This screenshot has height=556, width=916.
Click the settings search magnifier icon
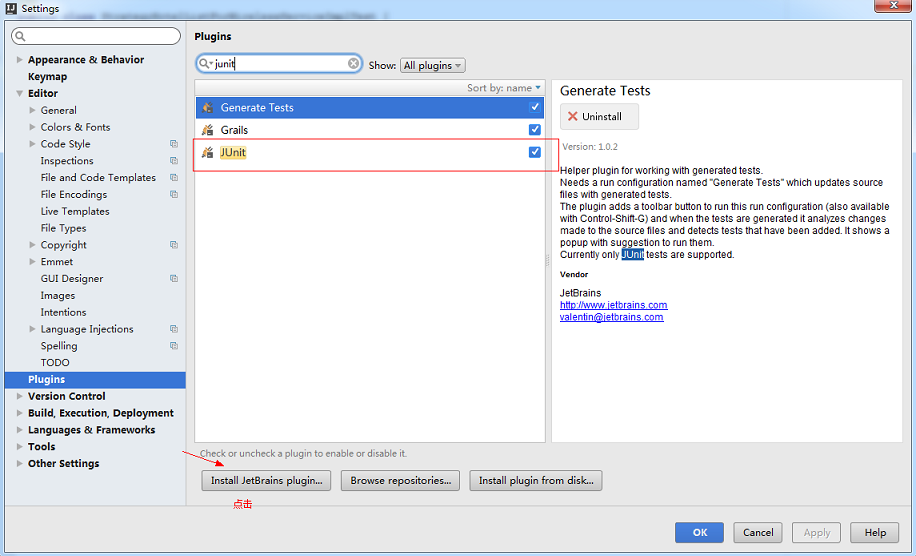coord(20,36)
